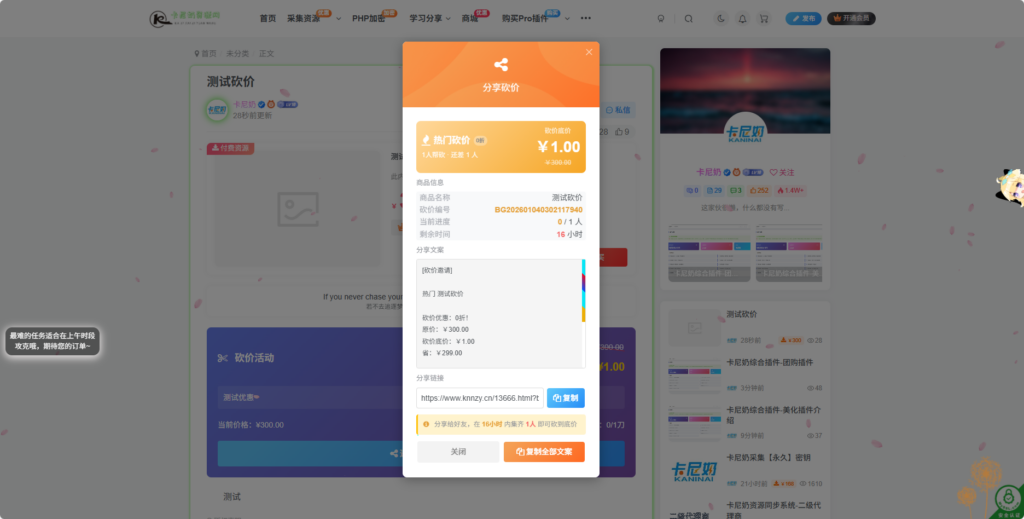Close the 分享砍价 dialog with the X
Screen dimensions: 1024x519
tap(588, 52)
